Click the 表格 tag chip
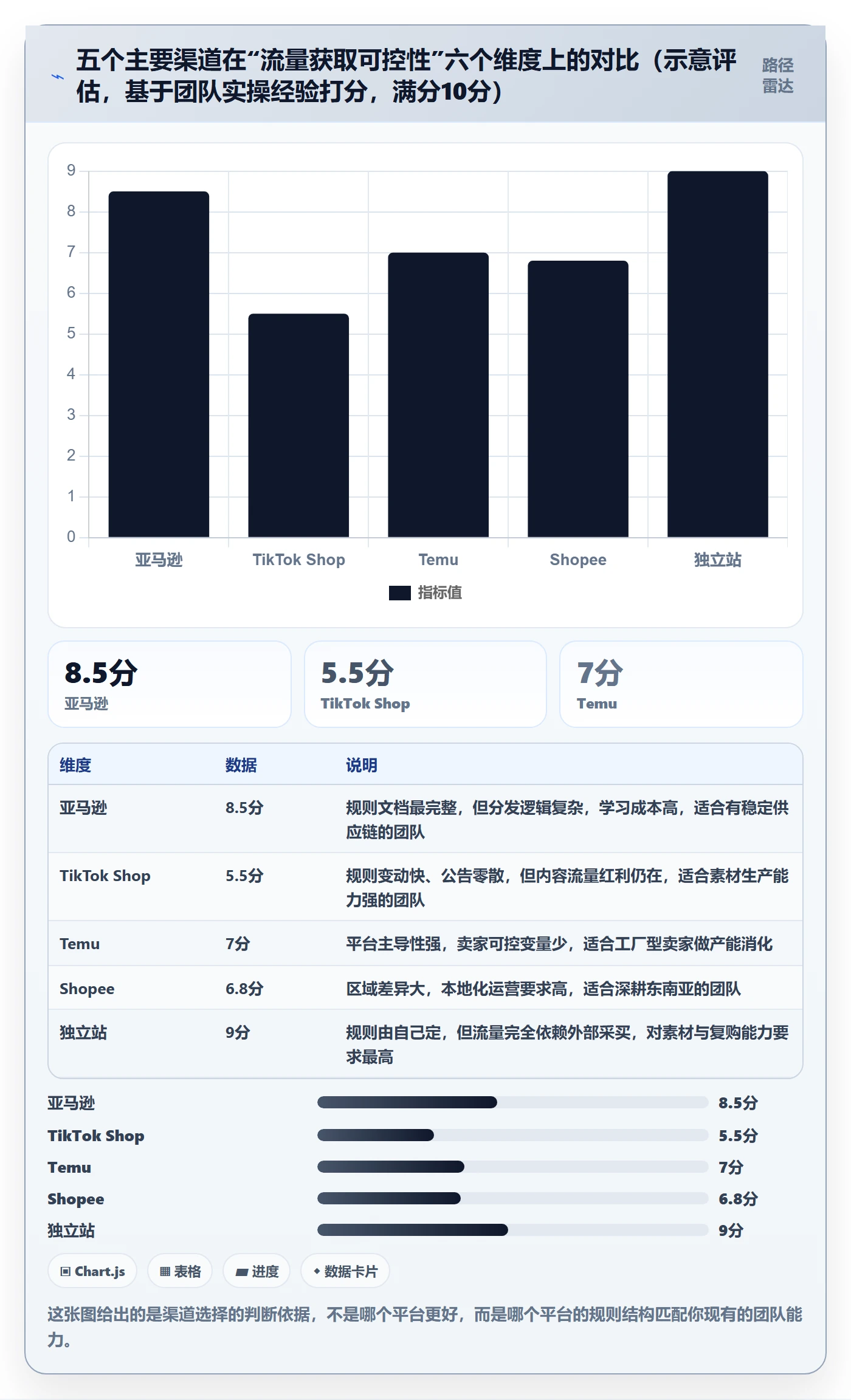851x1400 pixels. point(180,1271)
